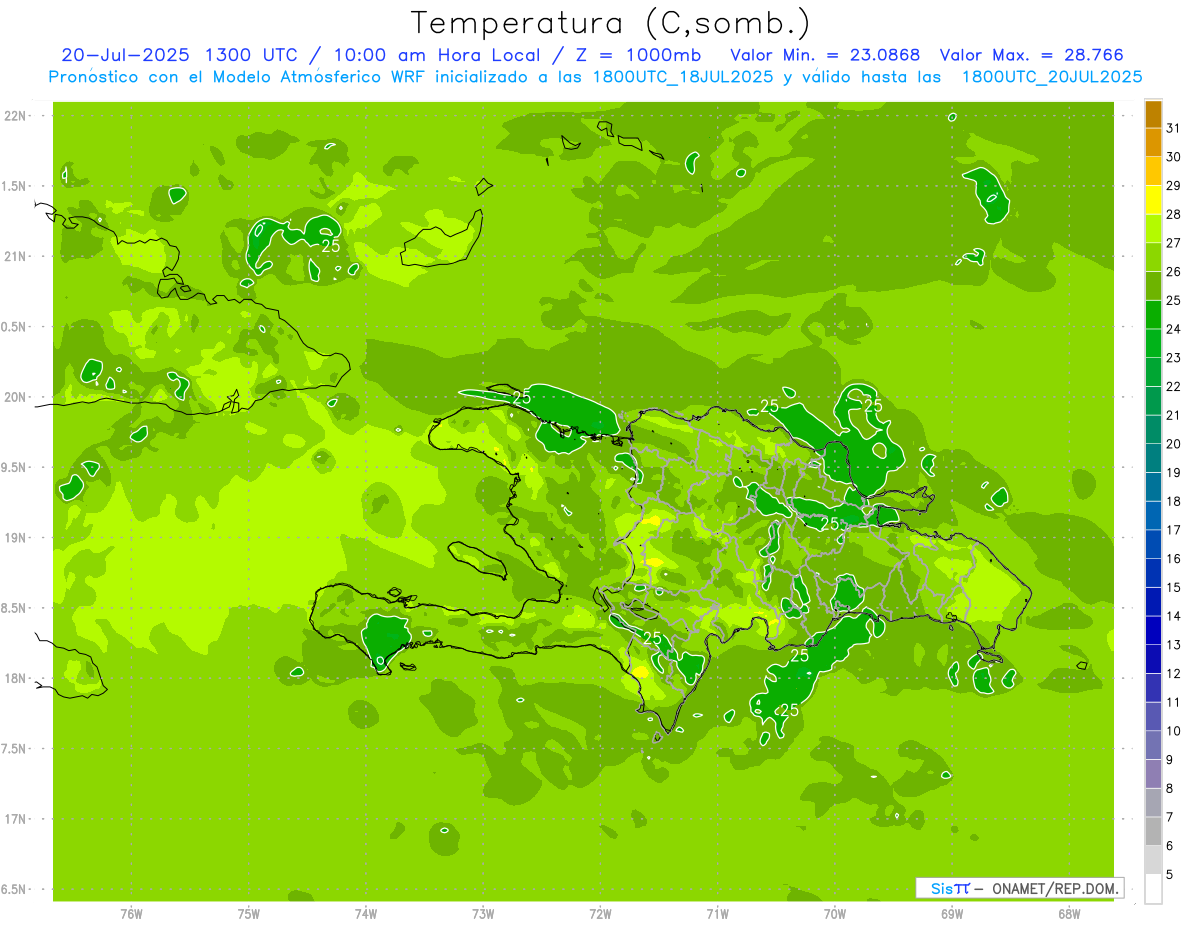Pick the dark blue swatch between 13 and 14

point(1154,631)
